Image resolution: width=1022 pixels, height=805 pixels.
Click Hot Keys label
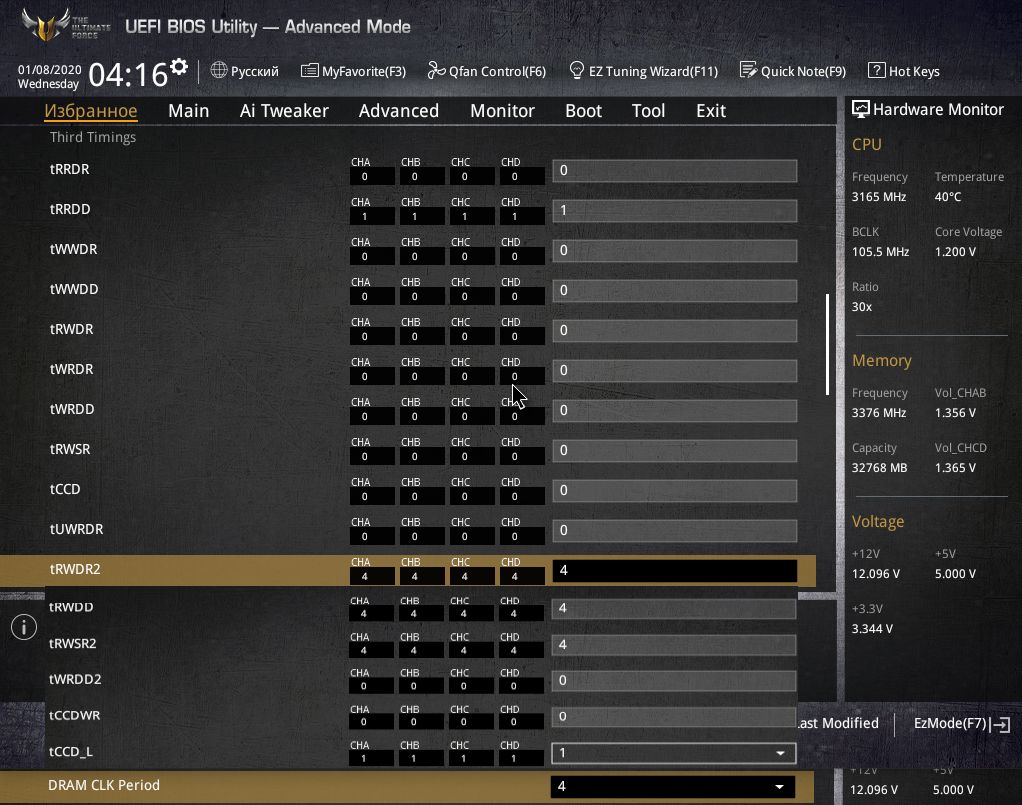coord(914,71)
